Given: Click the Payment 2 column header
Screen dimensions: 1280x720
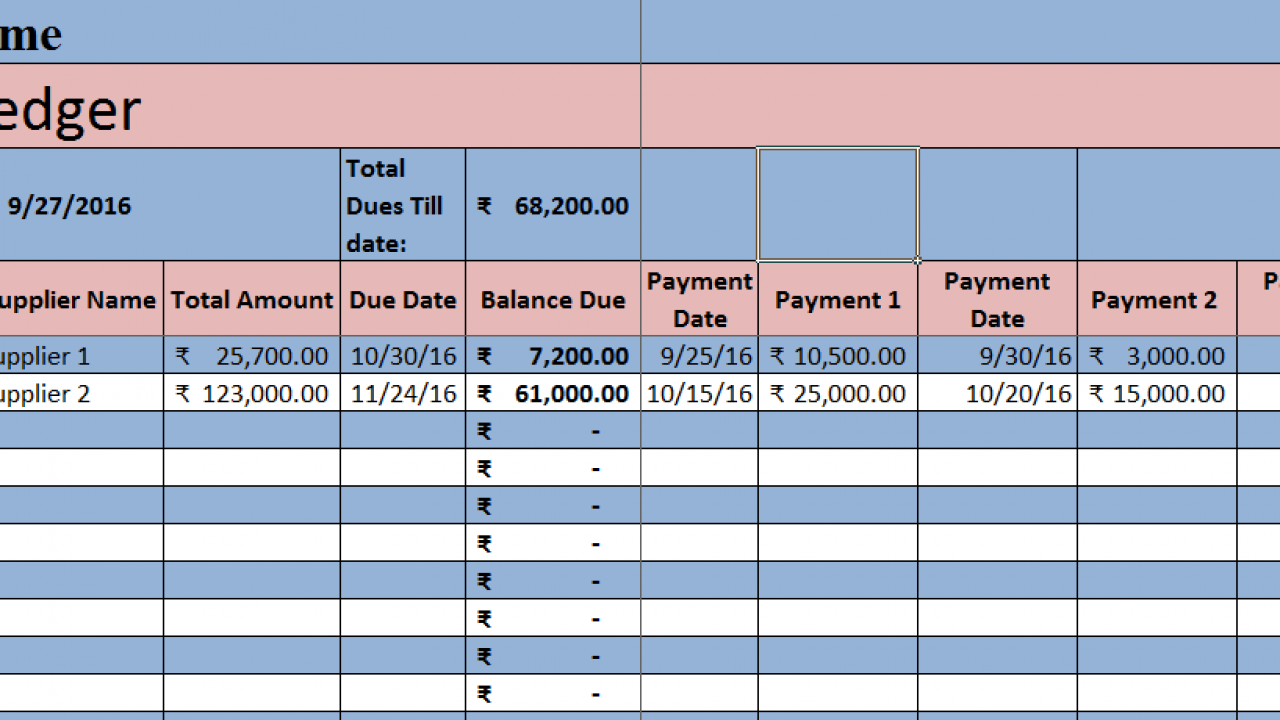Looking at the screenshot, I should 1157,299.
